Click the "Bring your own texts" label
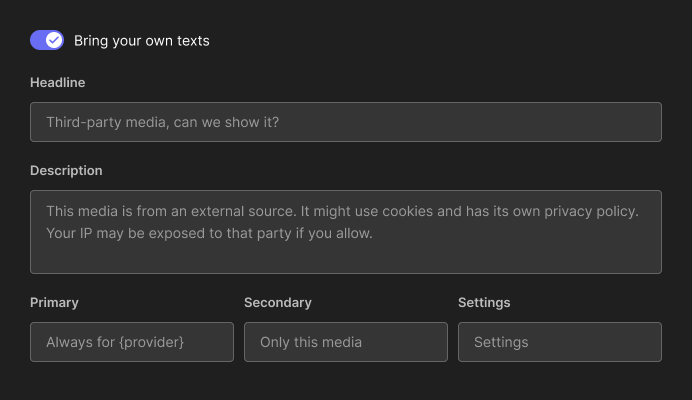 pyautogui.click(x=141, y=41)
